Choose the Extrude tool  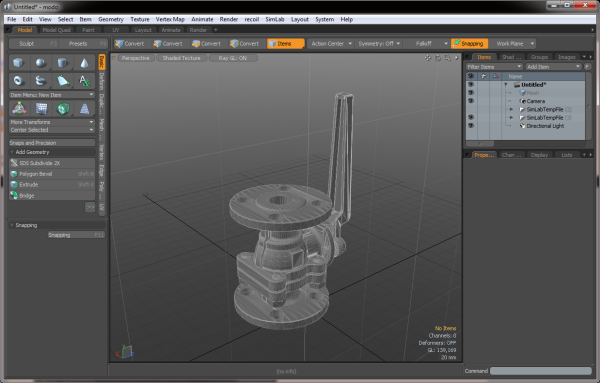(52, 184)
